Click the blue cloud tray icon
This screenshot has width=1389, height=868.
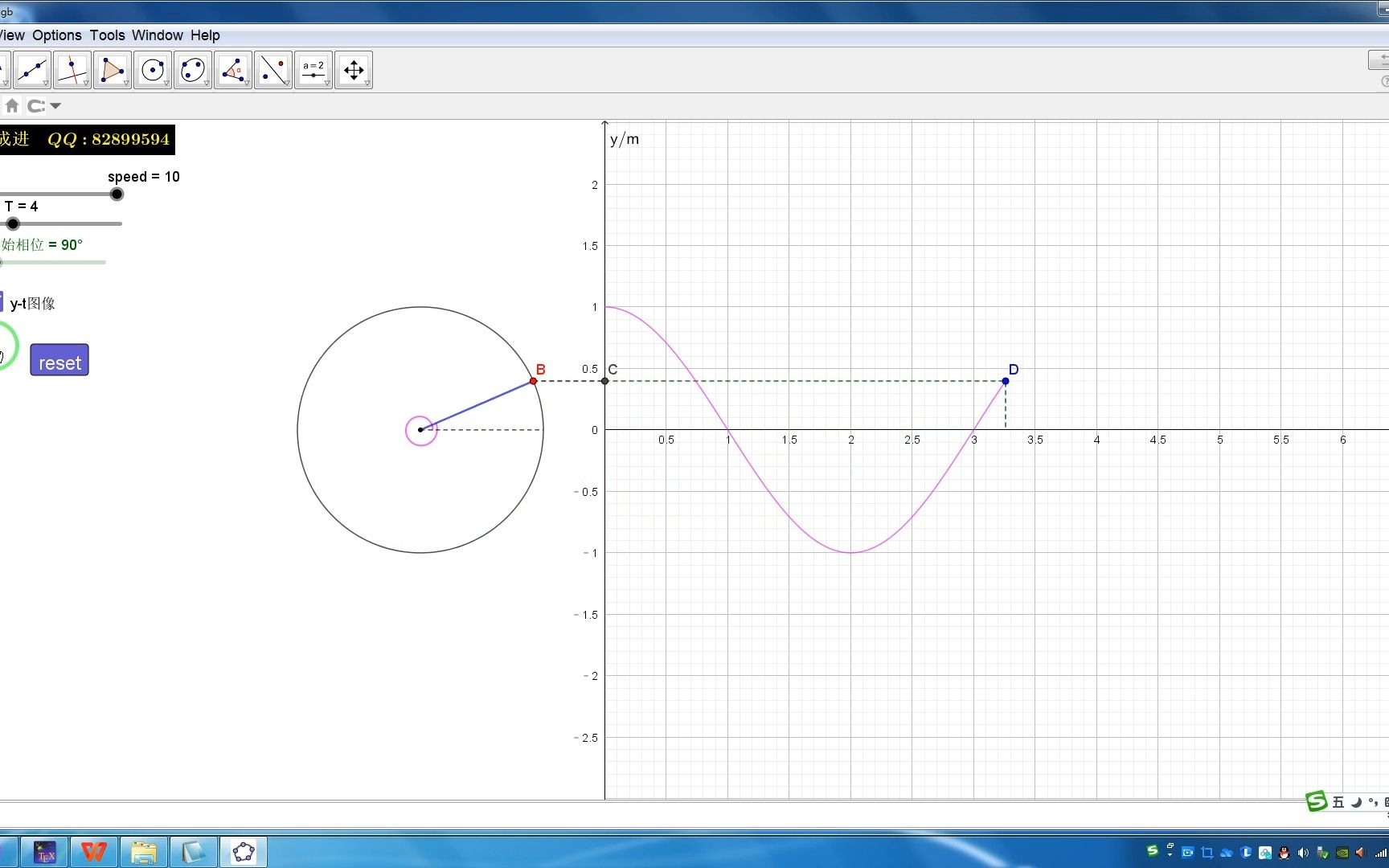click(1227, 853)
